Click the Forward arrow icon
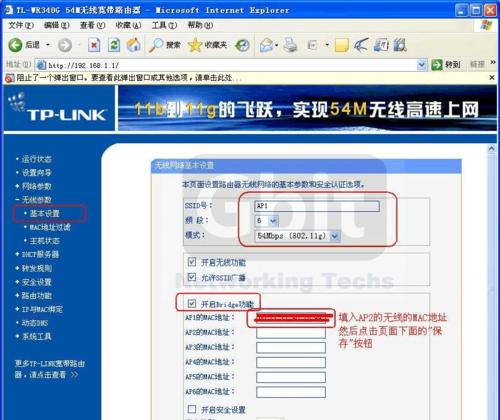Image resolution: width=500 pixels, height=420 pixels. [x=65, y=45]
